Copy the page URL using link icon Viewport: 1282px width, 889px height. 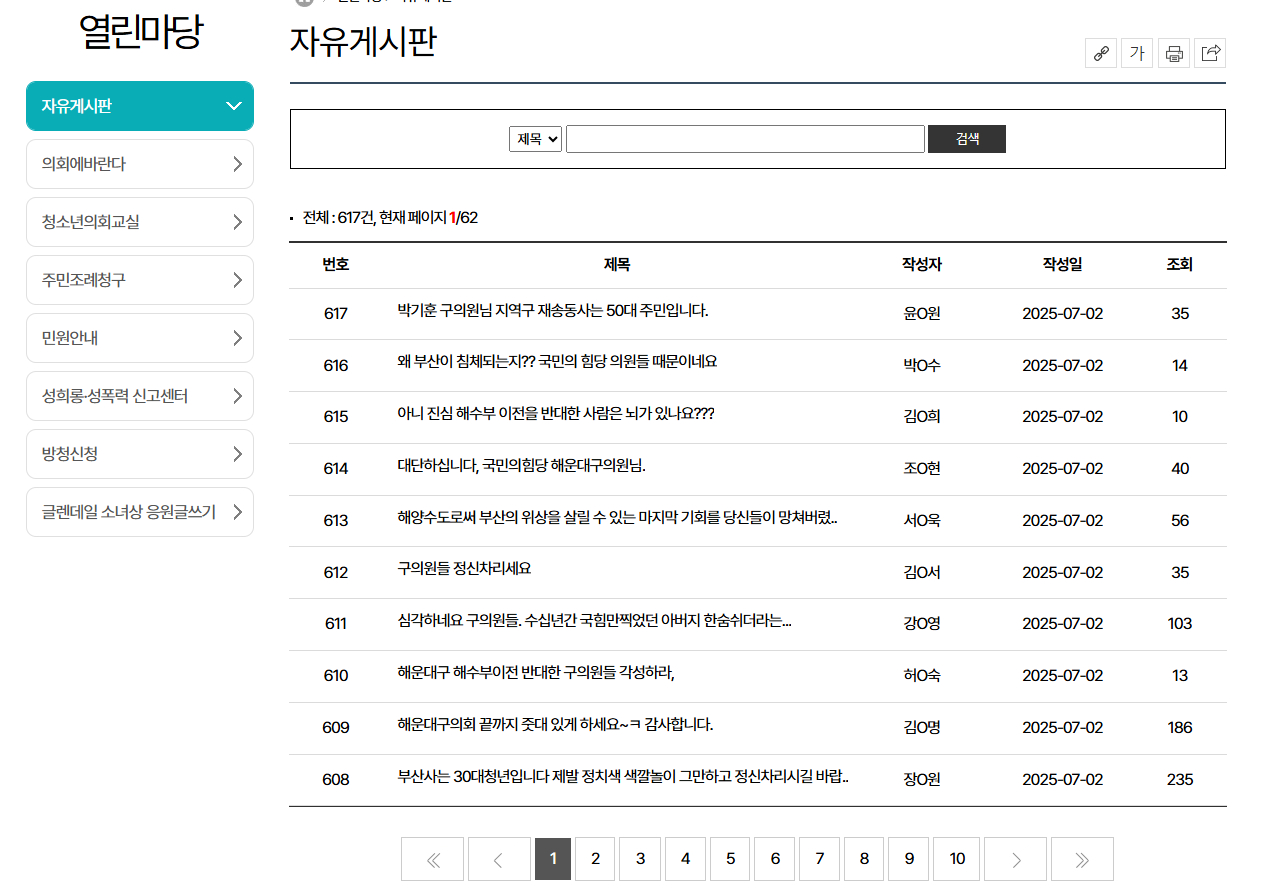pyautogui.click(x=1101, y=53)
